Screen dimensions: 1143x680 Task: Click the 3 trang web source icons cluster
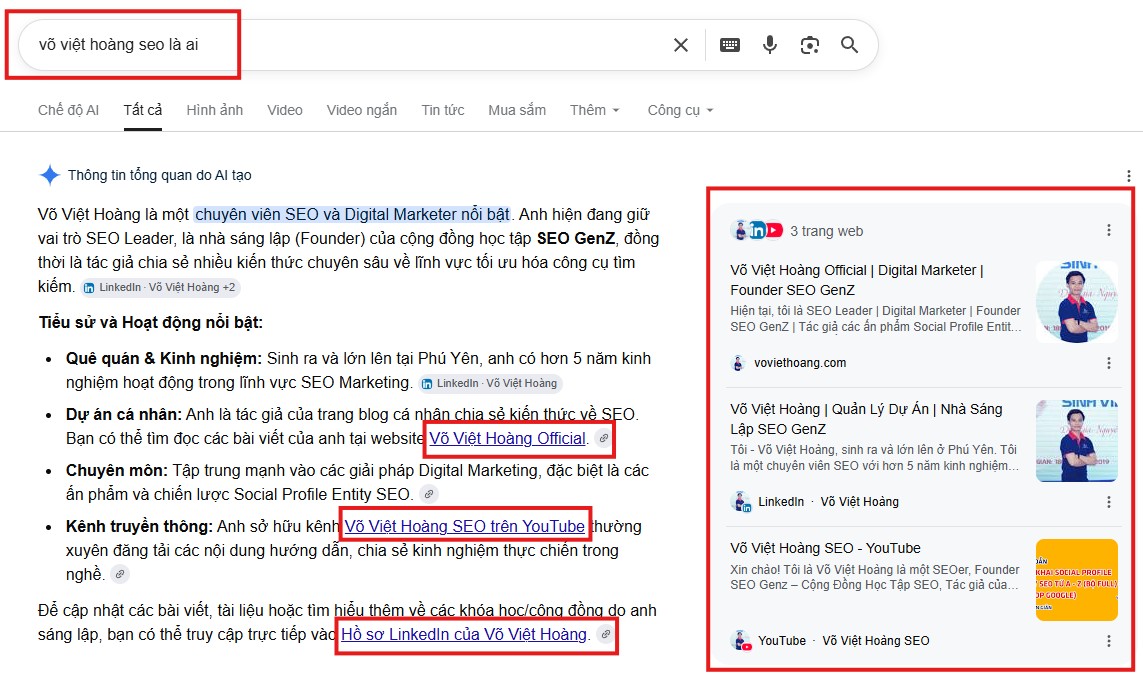click(x=756, y=230)
